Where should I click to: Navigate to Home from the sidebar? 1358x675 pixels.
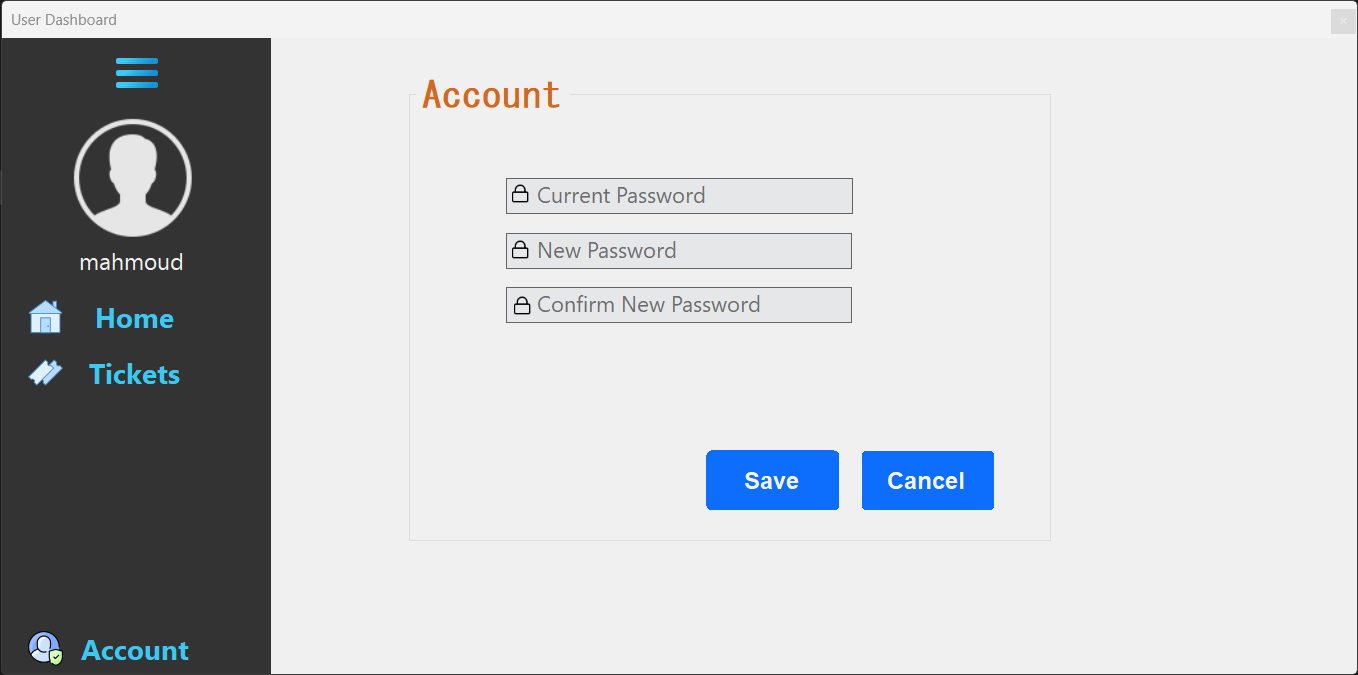coord(134,318)
